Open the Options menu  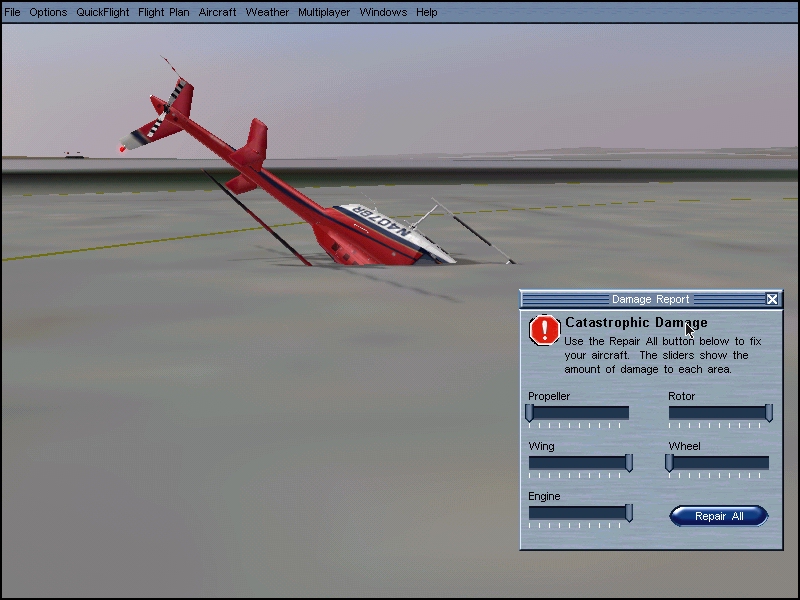(x=48, y=12)
